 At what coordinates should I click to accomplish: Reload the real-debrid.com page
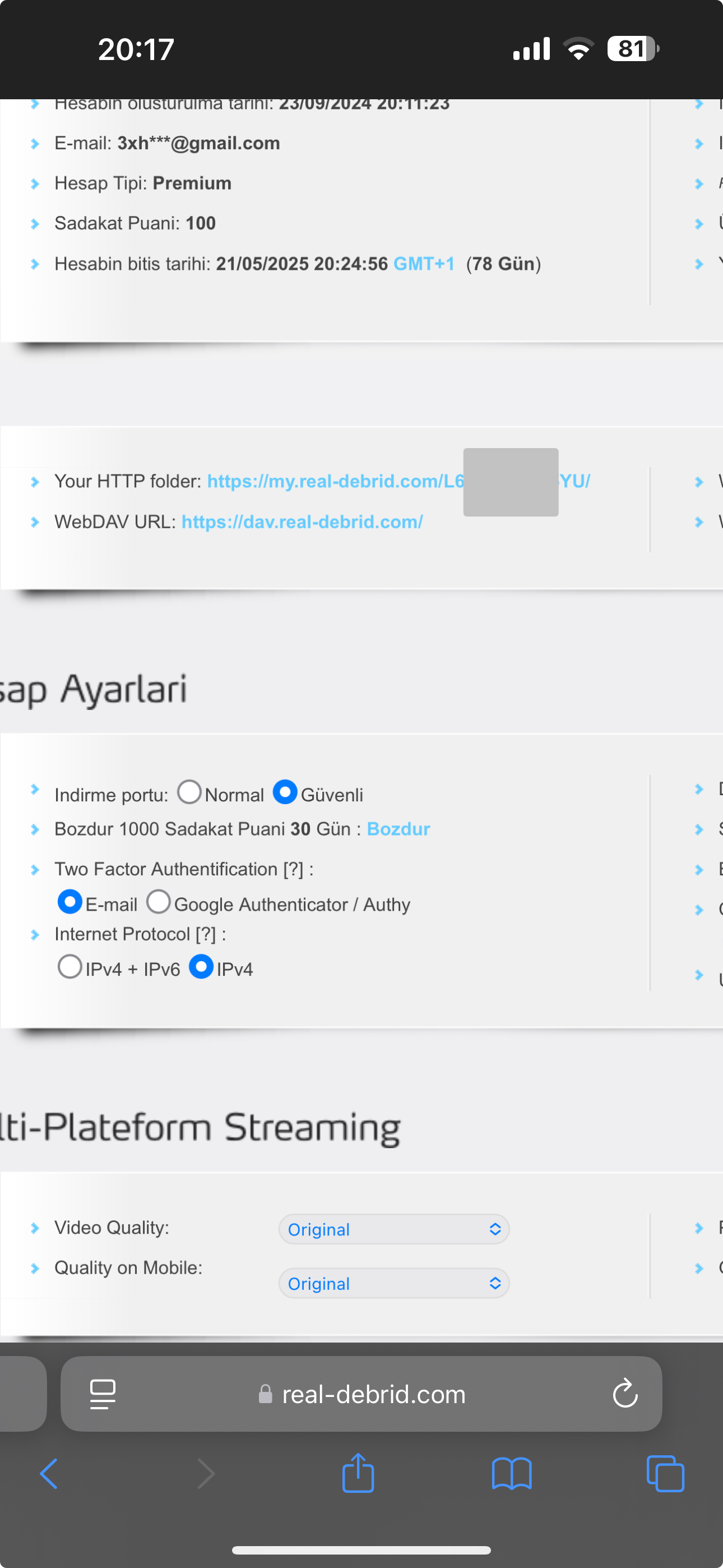(624, 1394)
